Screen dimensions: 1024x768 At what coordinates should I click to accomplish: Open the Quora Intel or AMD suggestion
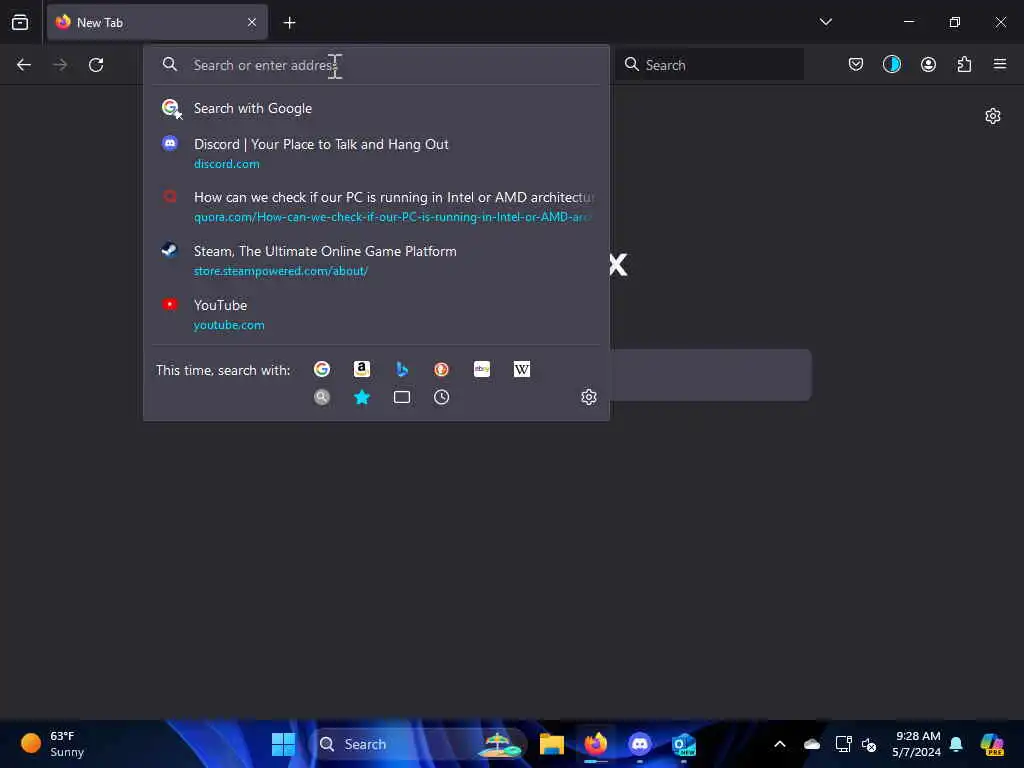[x=376, y=206]
